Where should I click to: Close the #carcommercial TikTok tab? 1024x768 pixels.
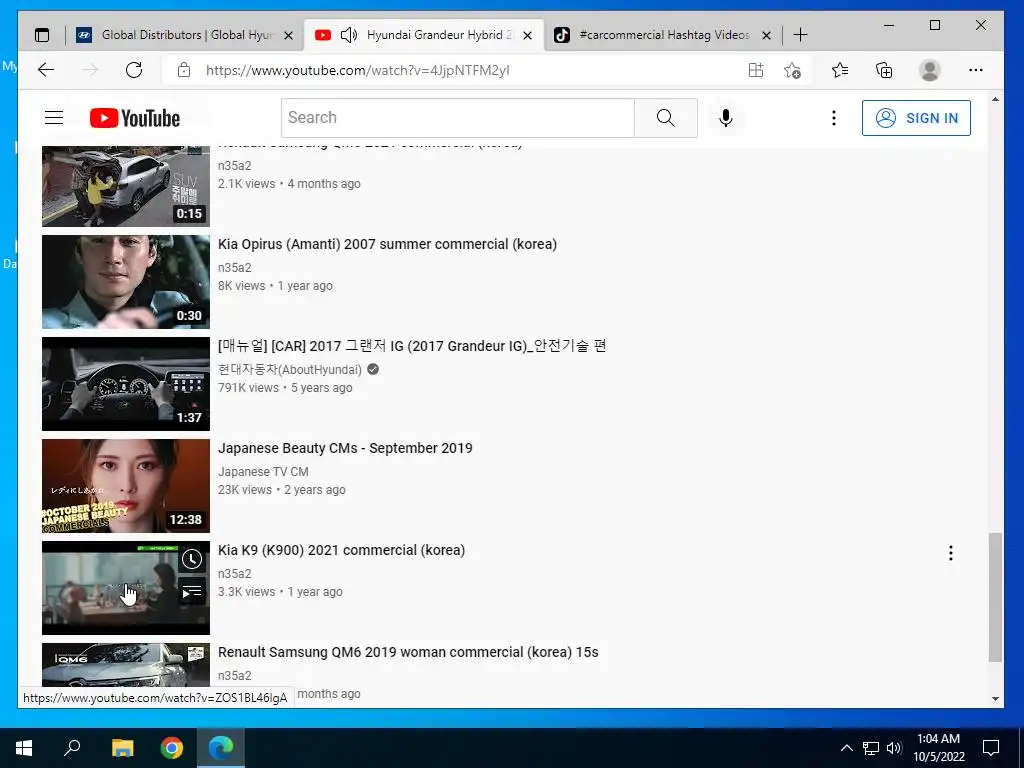click(x=767, y=35)
